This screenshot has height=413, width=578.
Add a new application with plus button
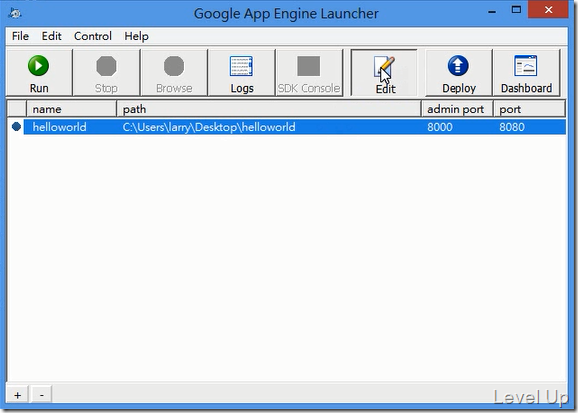pyautogui.click(x=17, y=395)
